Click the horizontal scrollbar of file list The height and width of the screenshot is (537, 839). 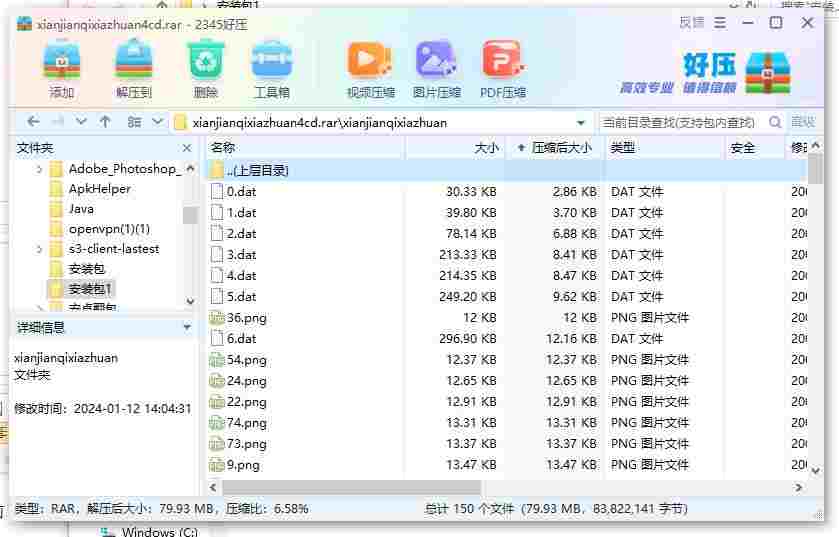point(352,487)
